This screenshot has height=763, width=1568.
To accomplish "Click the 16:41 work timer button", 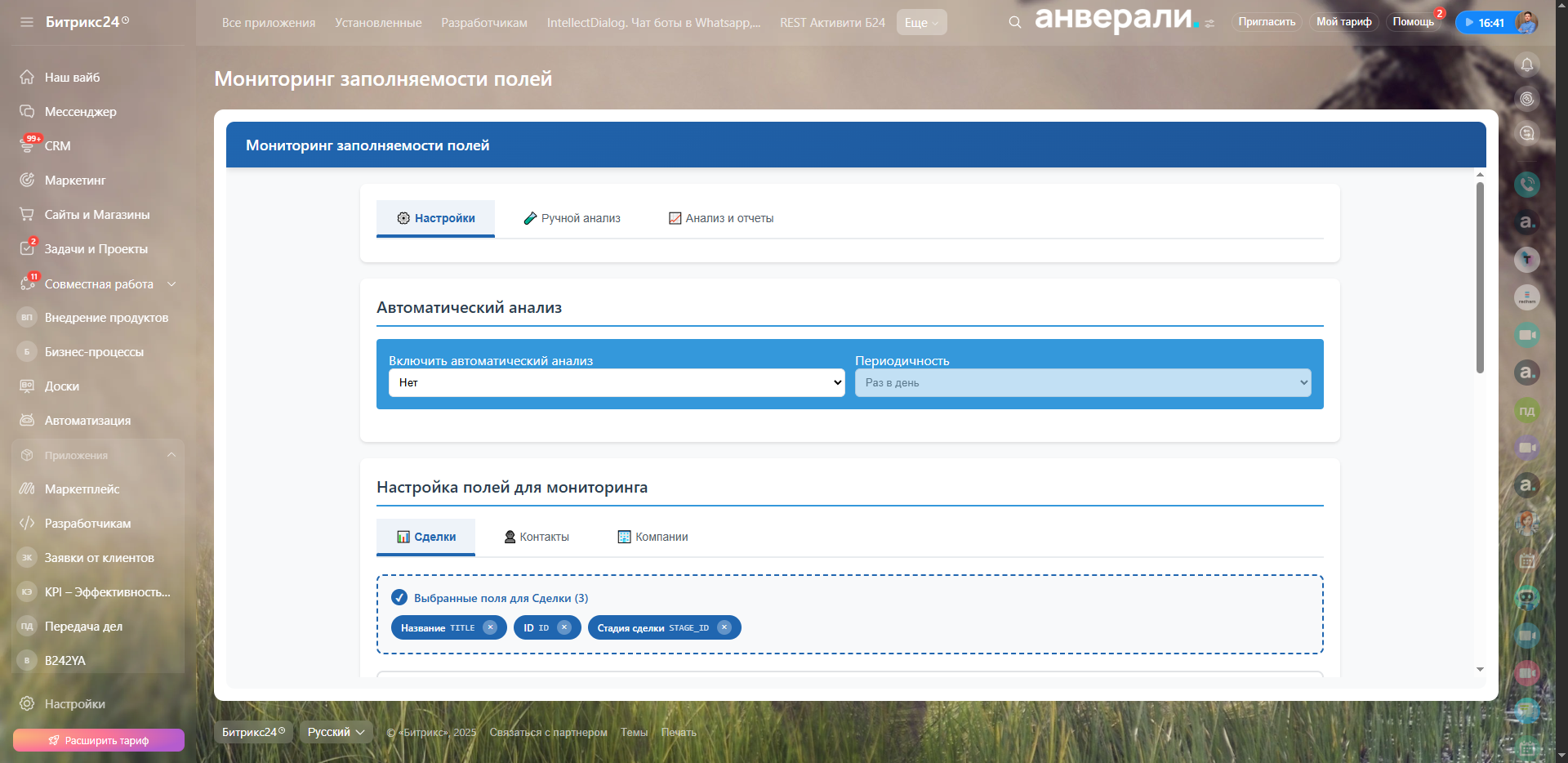I will click(1485, 23).
